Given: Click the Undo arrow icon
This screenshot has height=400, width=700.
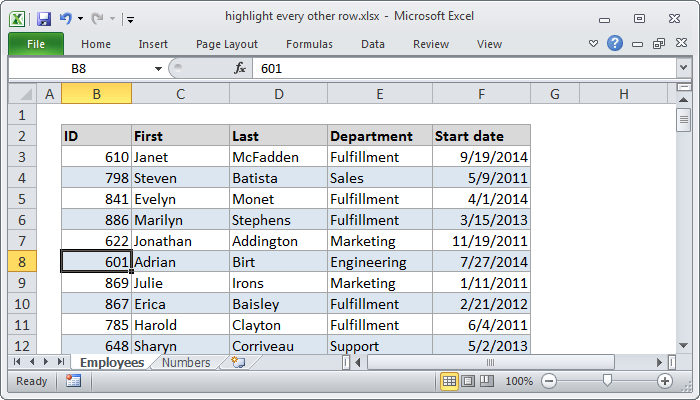Looking at the screenshot, I should [66, 19].
